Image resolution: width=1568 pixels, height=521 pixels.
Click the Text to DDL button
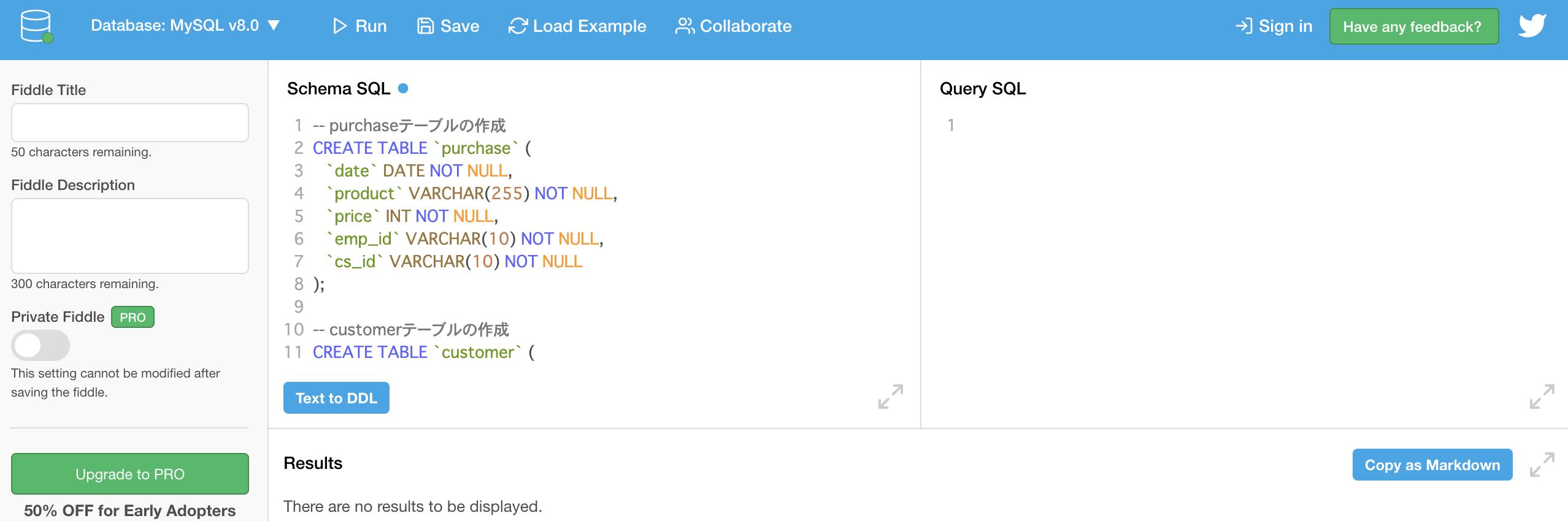(336, 398)
